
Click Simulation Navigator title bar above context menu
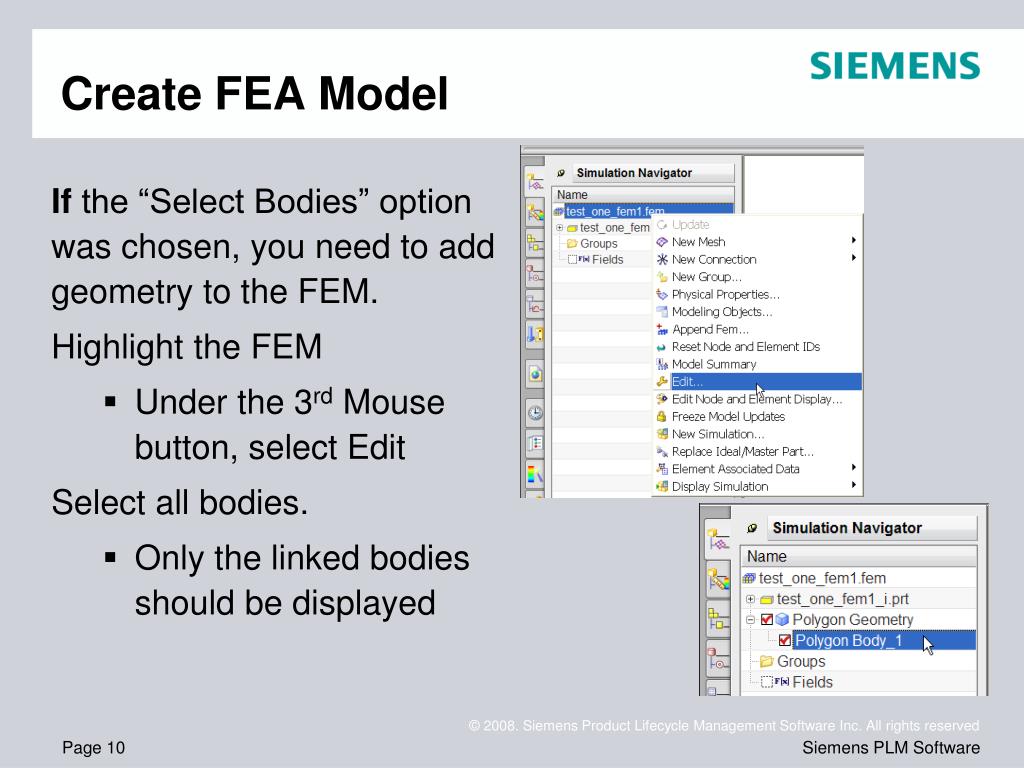point(652,173)
